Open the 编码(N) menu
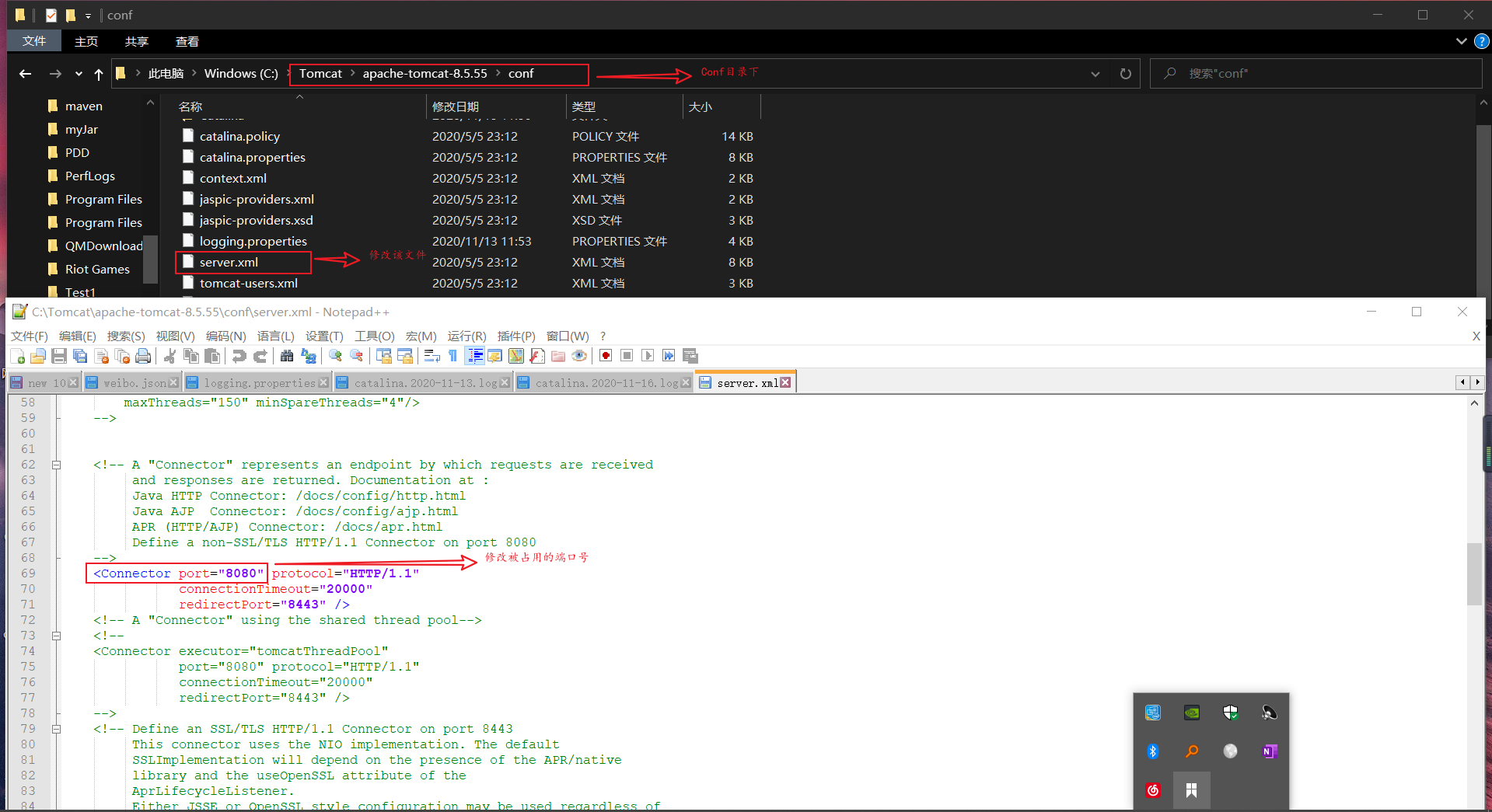1492x812 pixels. click(225, 336)
